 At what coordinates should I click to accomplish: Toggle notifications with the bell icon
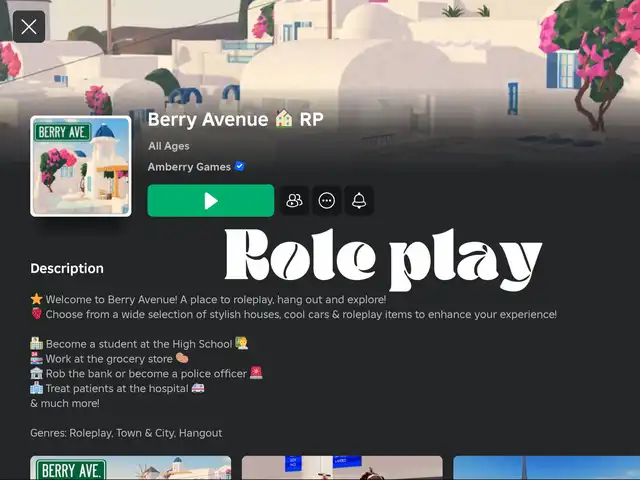[x=359, y=201]
